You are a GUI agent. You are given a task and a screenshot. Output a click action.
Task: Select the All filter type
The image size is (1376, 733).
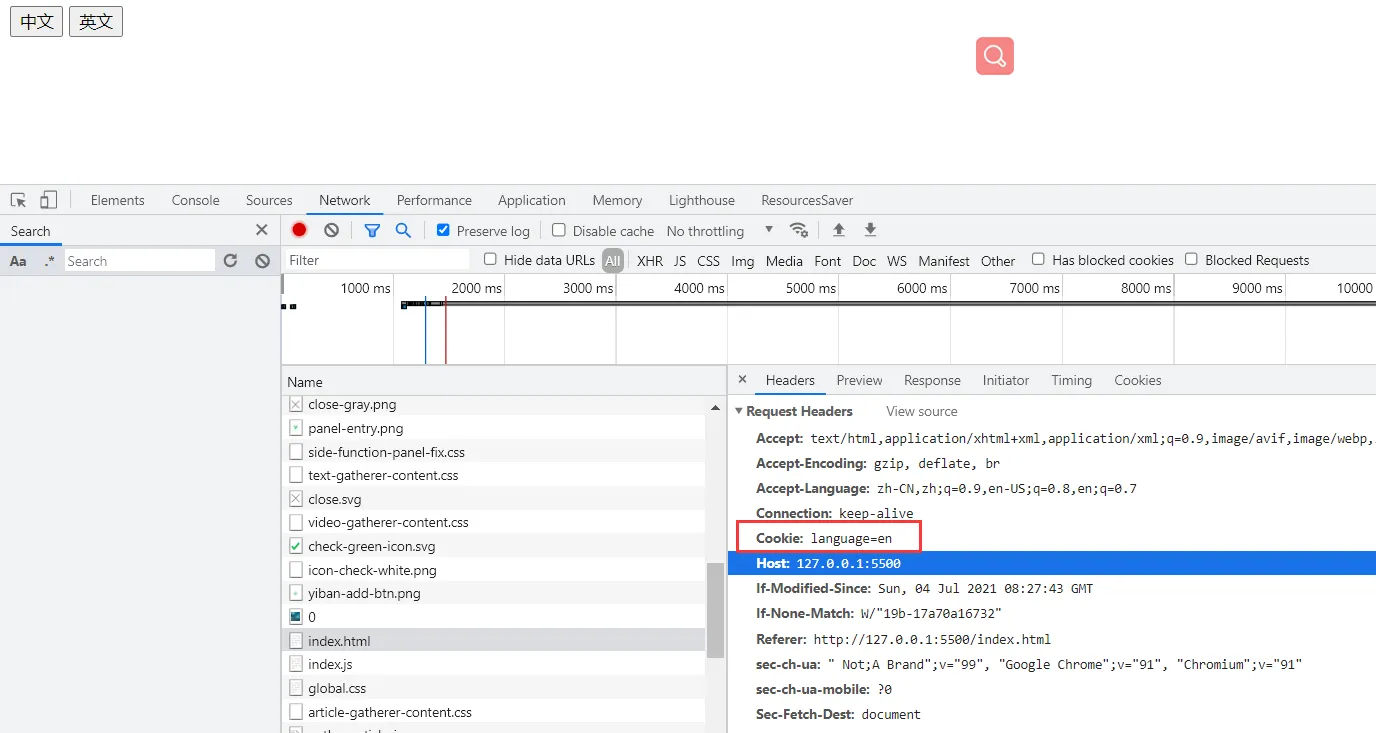click(613, 261)
